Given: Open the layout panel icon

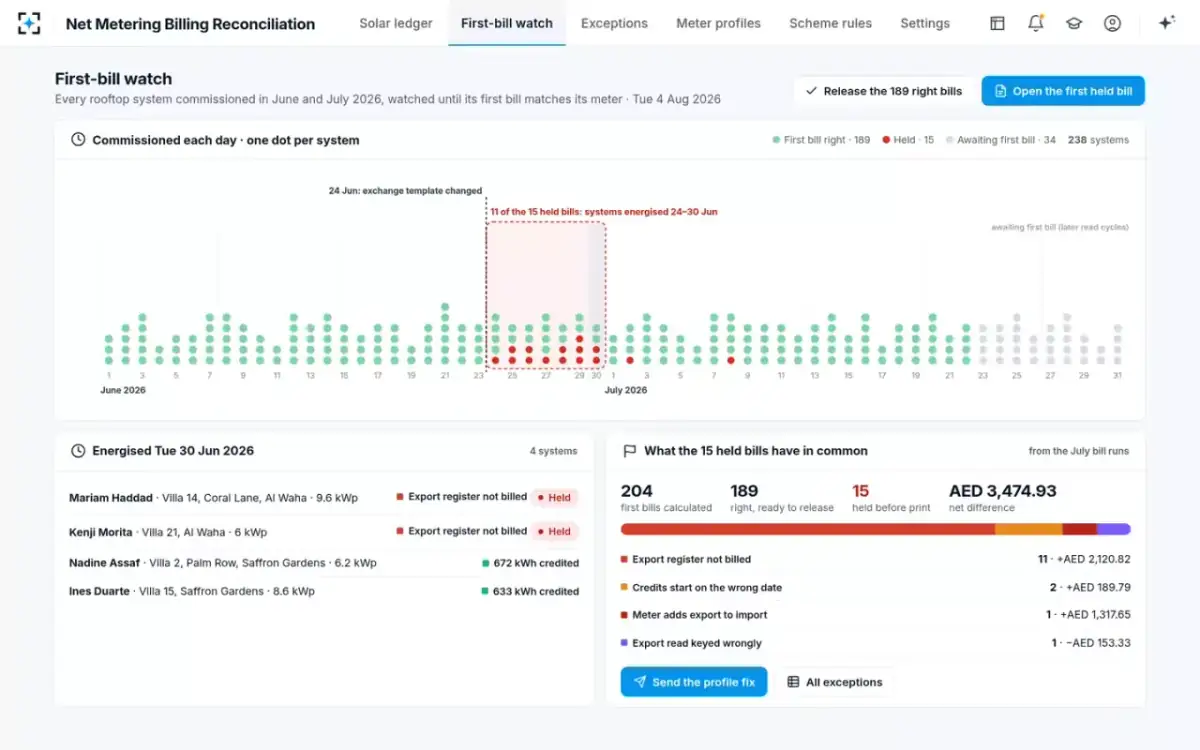Looking at the screenshot, I should point(997,23).
